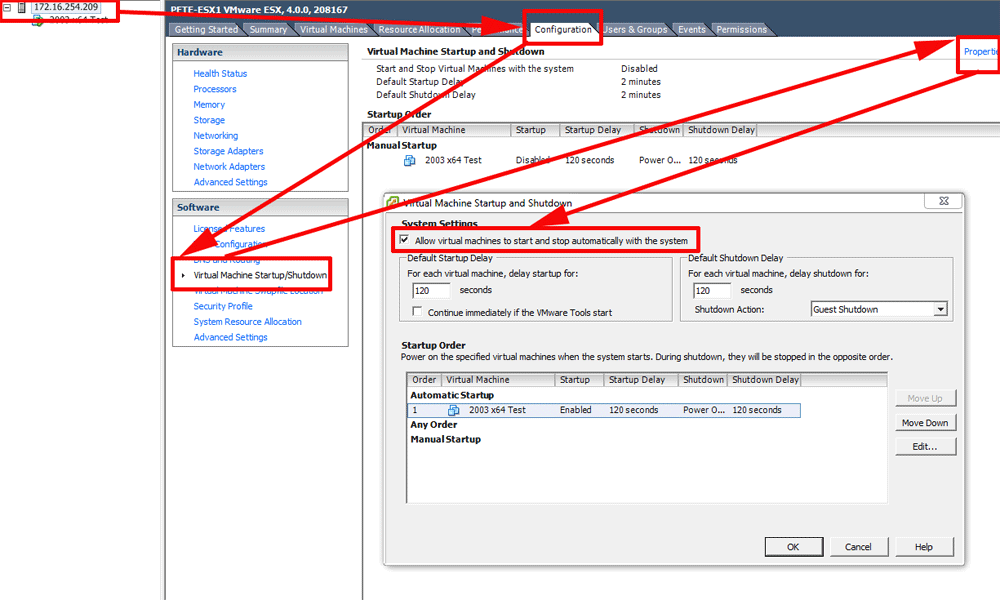The image size is (1000, 600).
Task: Click the 'Any Order' group heading
Action: coord(434,425)
